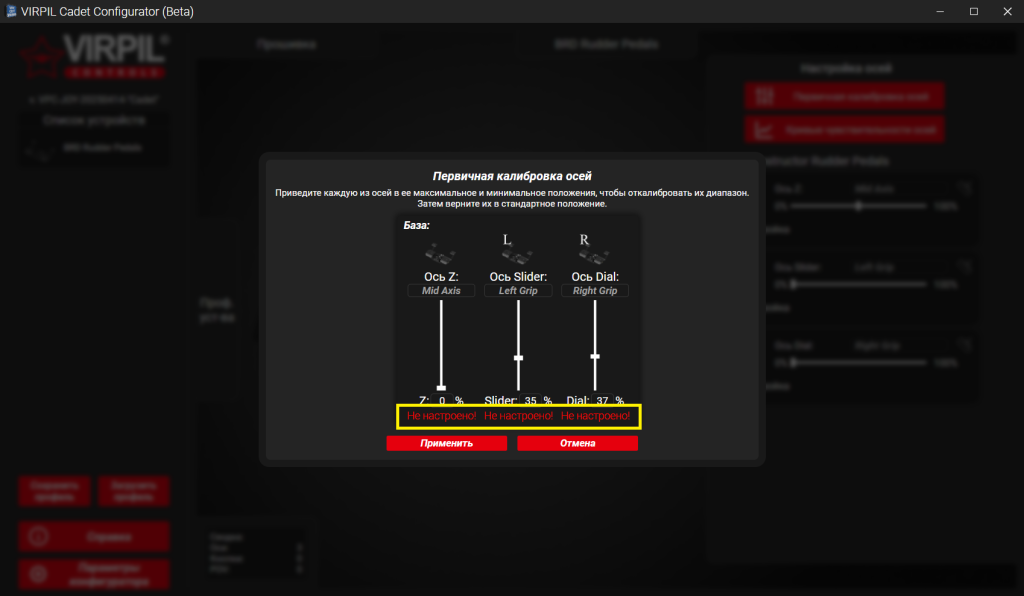Click the Загрузить профиль button
The height and width of the screenshot is (596, 1024).
134,491
